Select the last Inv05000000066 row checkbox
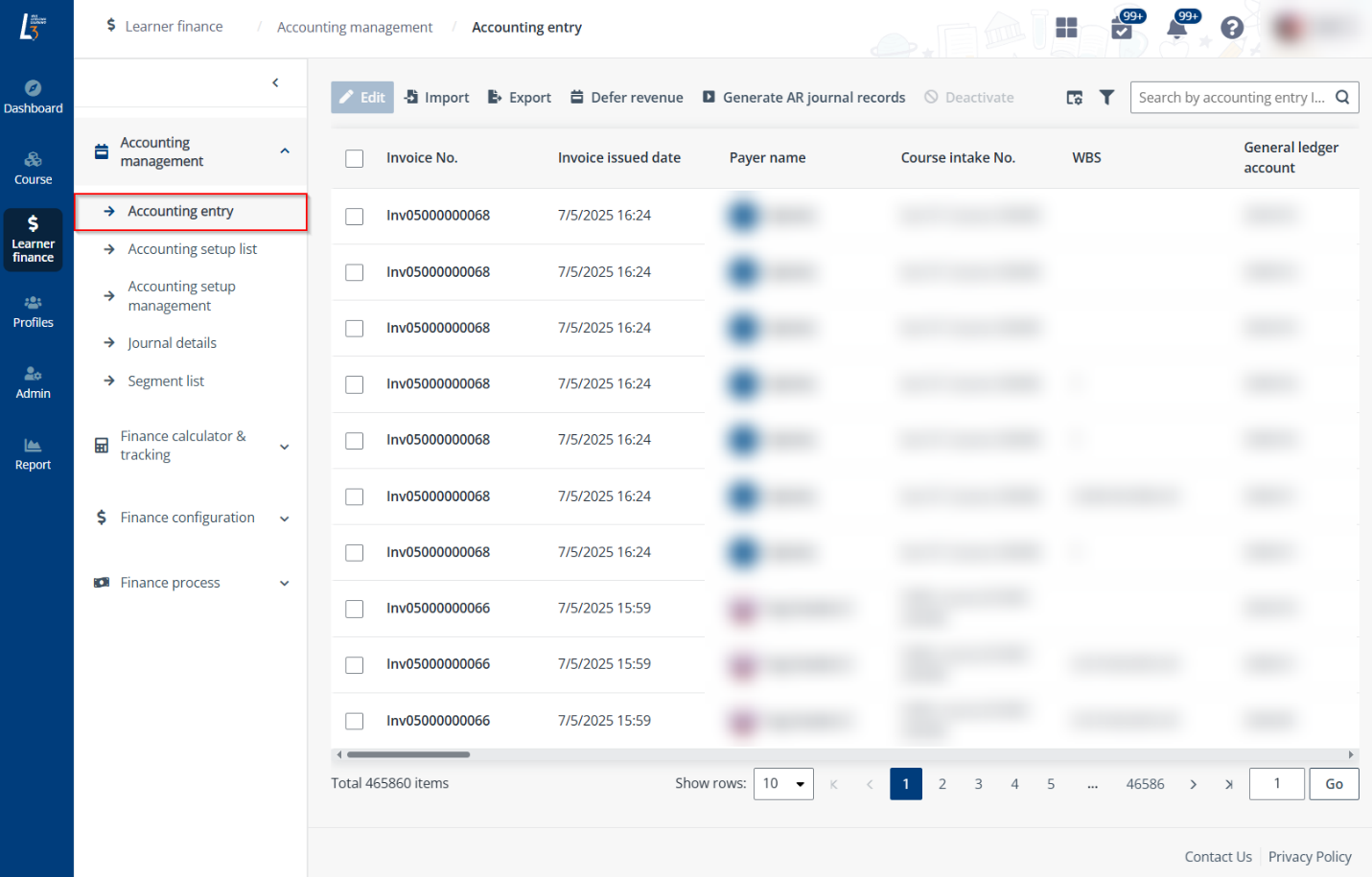1372x877 pixels. (355, 721)
